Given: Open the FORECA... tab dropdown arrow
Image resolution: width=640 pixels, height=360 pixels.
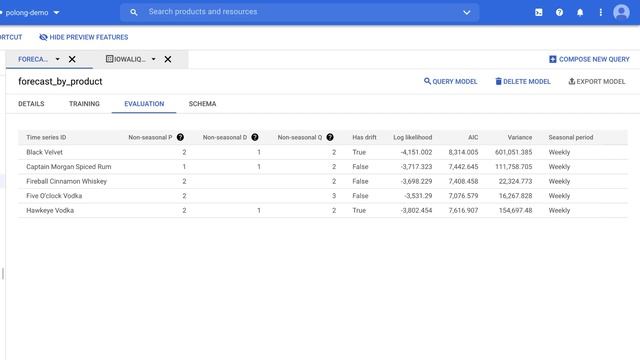Looking at the screenshot, I should coord(58,59).
